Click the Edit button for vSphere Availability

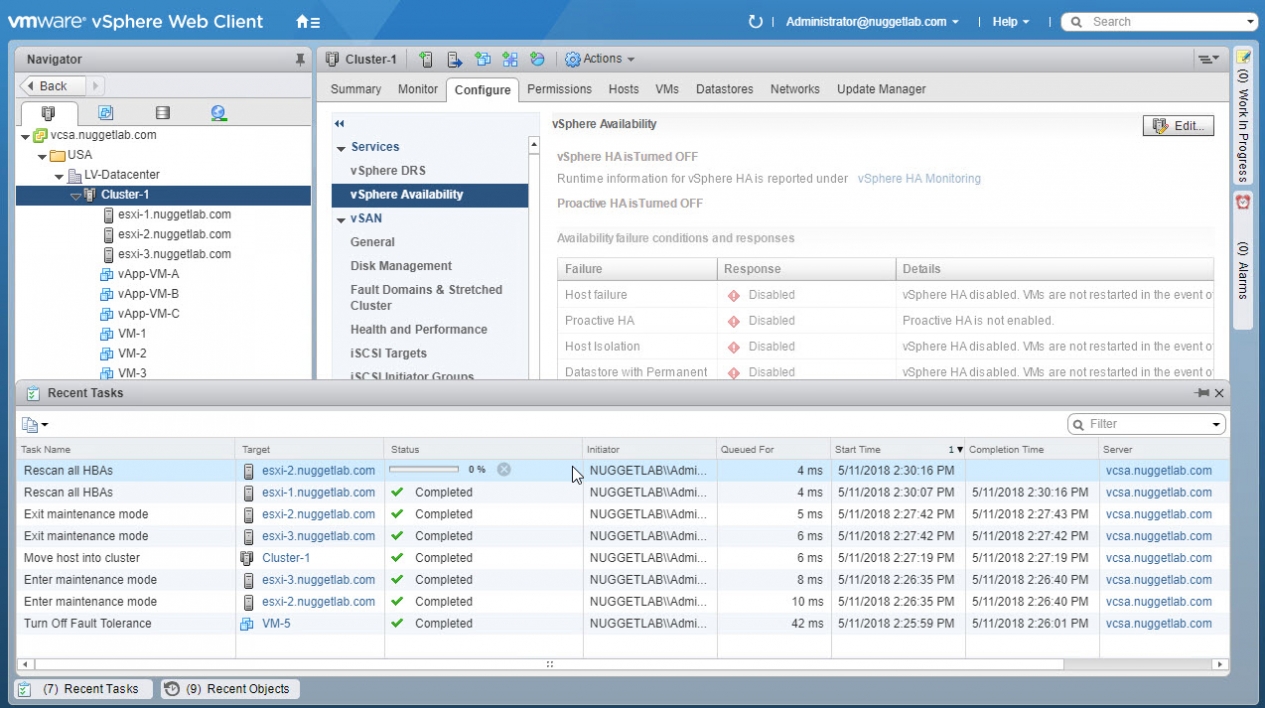coord(1178,126)
